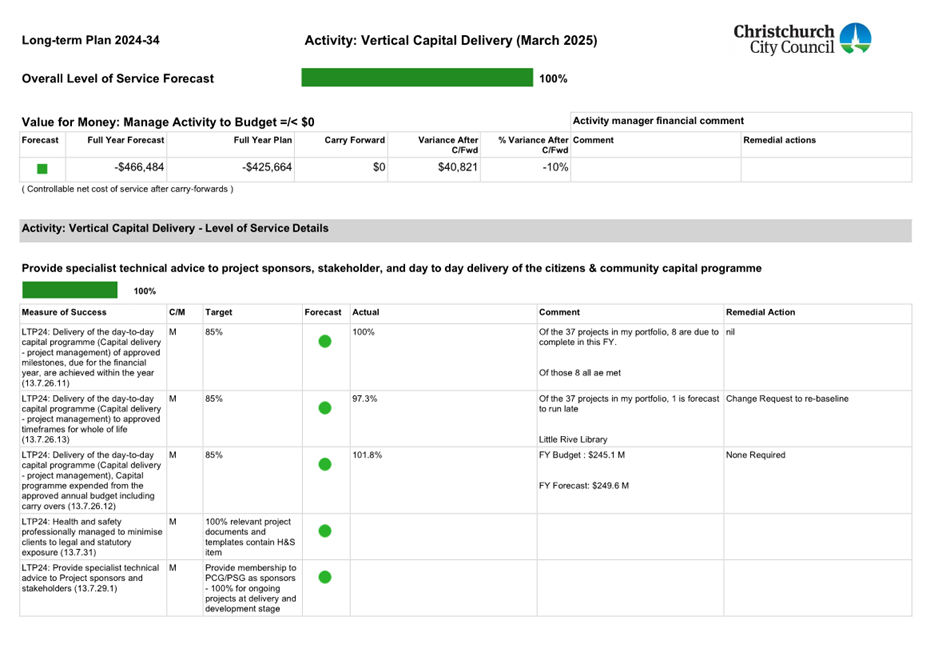Click the None Required remedial action
Image resolution: width=934 pixels, height=661 pixels.
pyautogui.click(x=755, y=455)
